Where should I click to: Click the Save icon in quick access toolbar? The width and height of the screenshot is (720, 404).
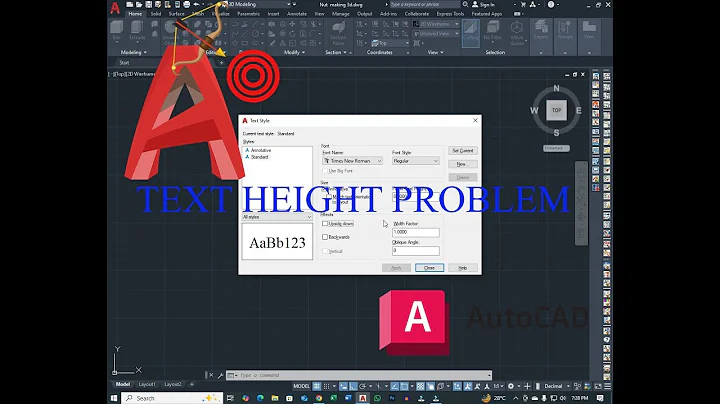point(149,5)
